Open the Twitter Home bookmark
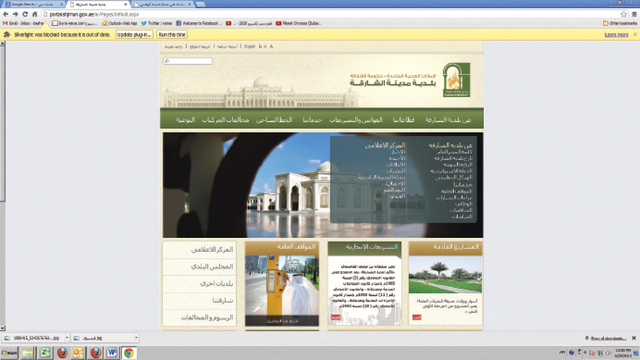Image resolution: width=640 pixels, height=360 pixels. [156, 24]
